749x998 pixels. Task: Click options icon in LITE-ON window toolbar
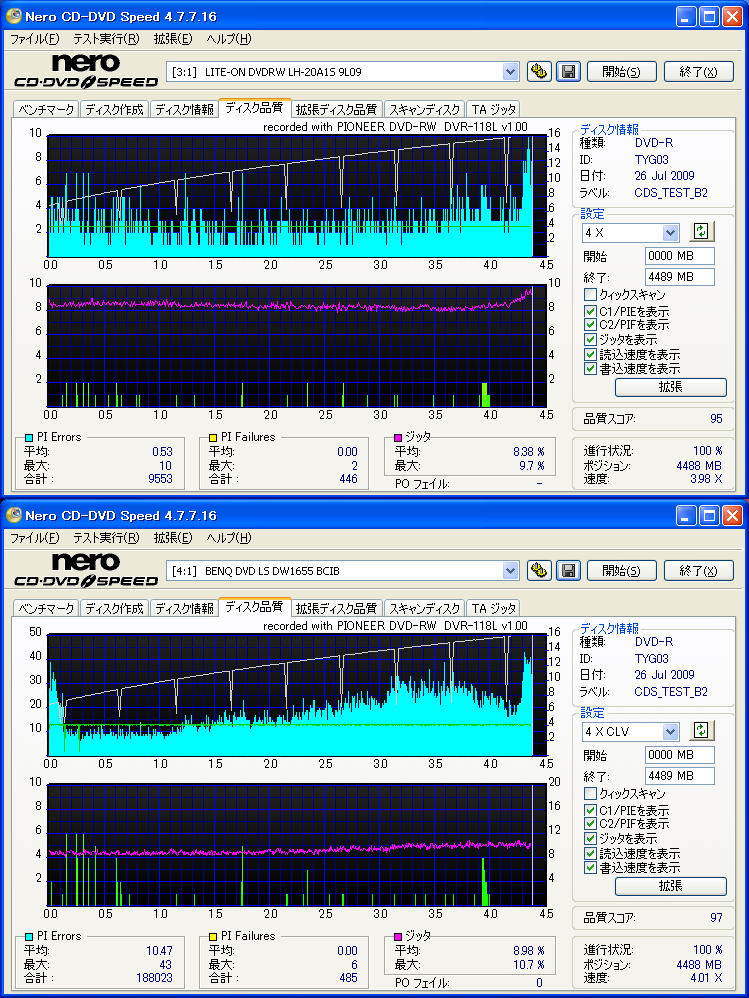[539, 71]
